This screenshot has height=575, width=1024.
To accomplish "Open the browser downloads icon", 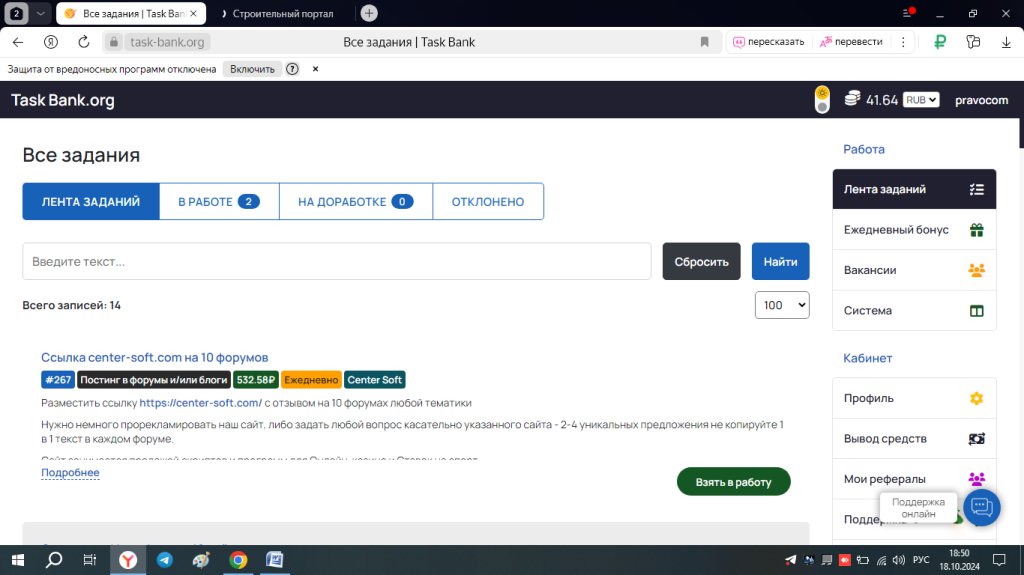I will [1006, 42].
